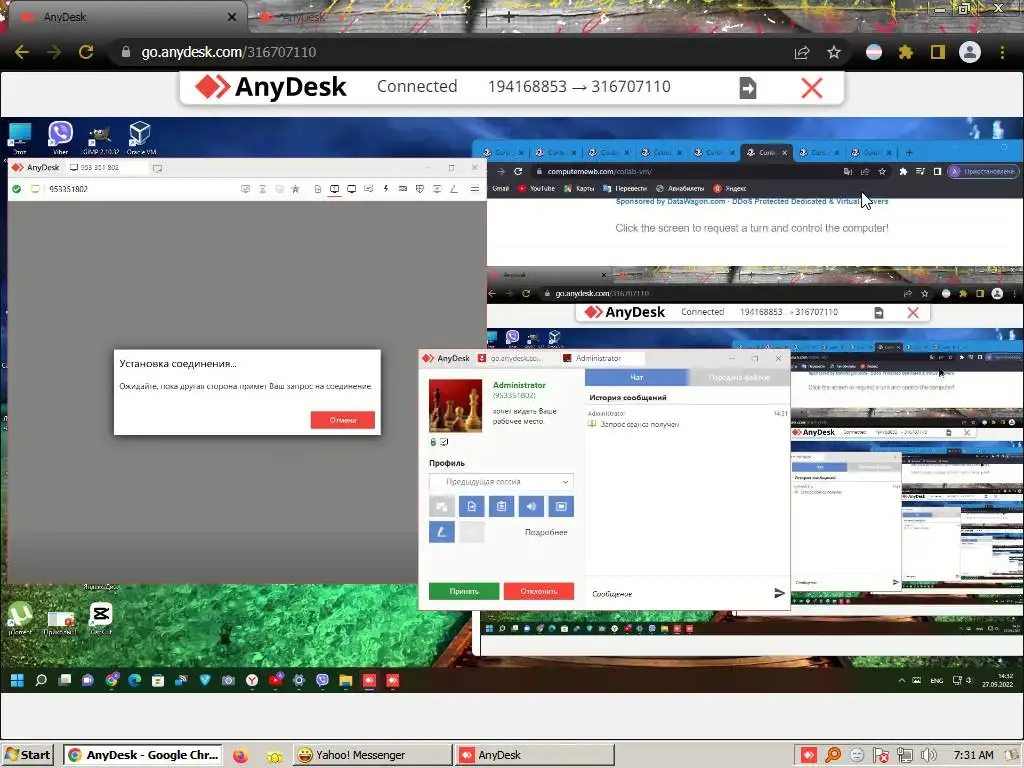Cancel the connection with the red Отмена button
The width and height of the screenshot is (1024, 768).
coord(343,420)
